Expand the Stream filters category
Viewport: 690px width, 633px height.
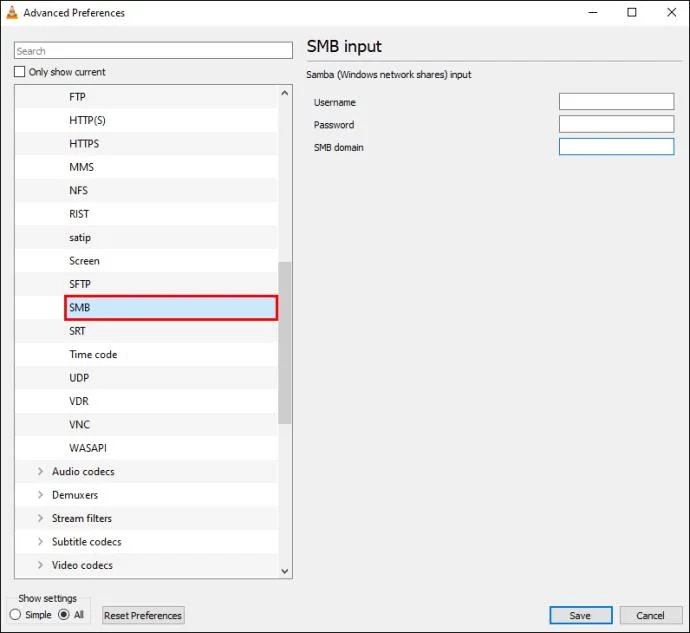(x=40, y=518)
